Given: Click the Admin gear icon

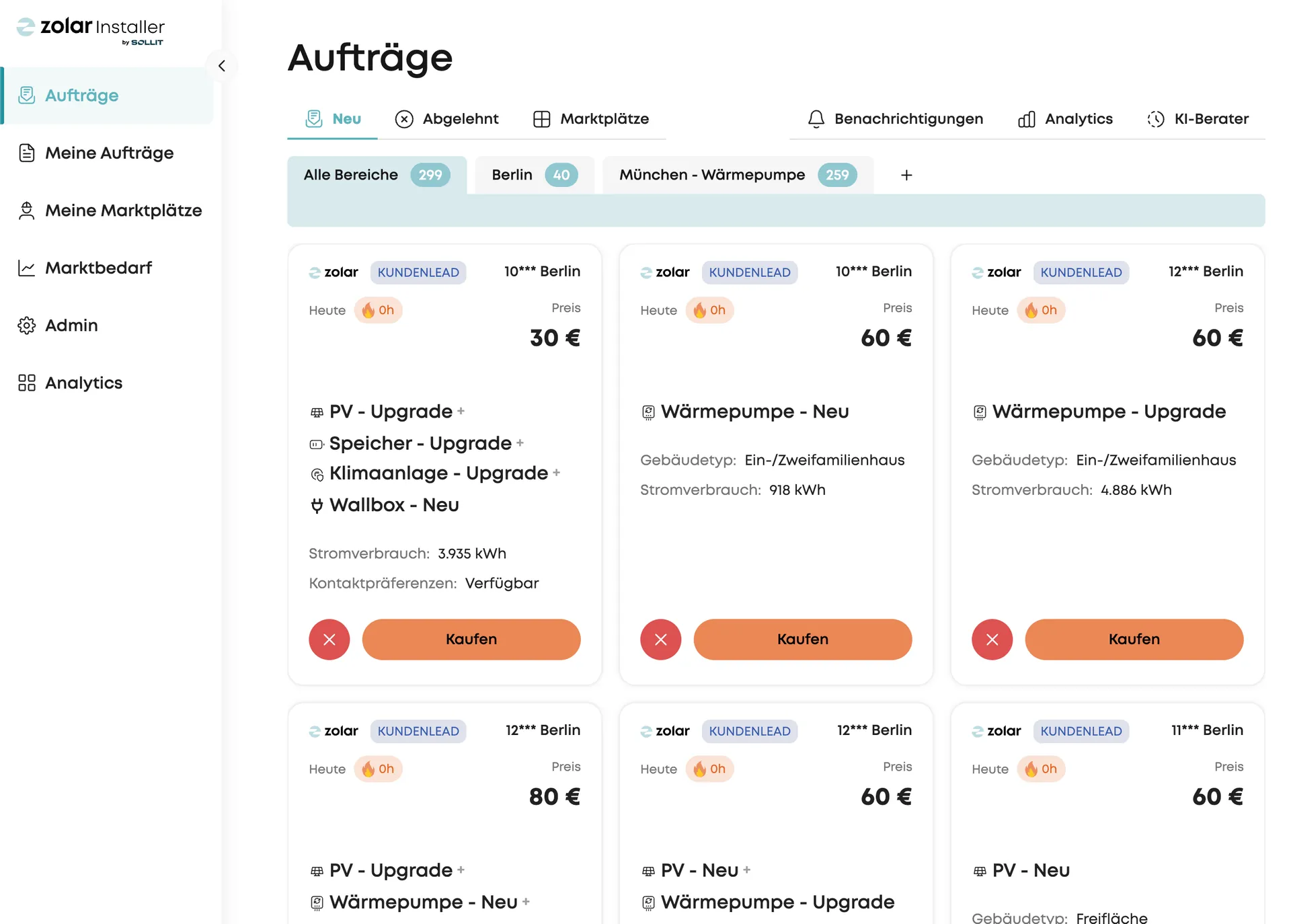Looking at the screenshot, I should pyautogui.click(x=27, y=325).
